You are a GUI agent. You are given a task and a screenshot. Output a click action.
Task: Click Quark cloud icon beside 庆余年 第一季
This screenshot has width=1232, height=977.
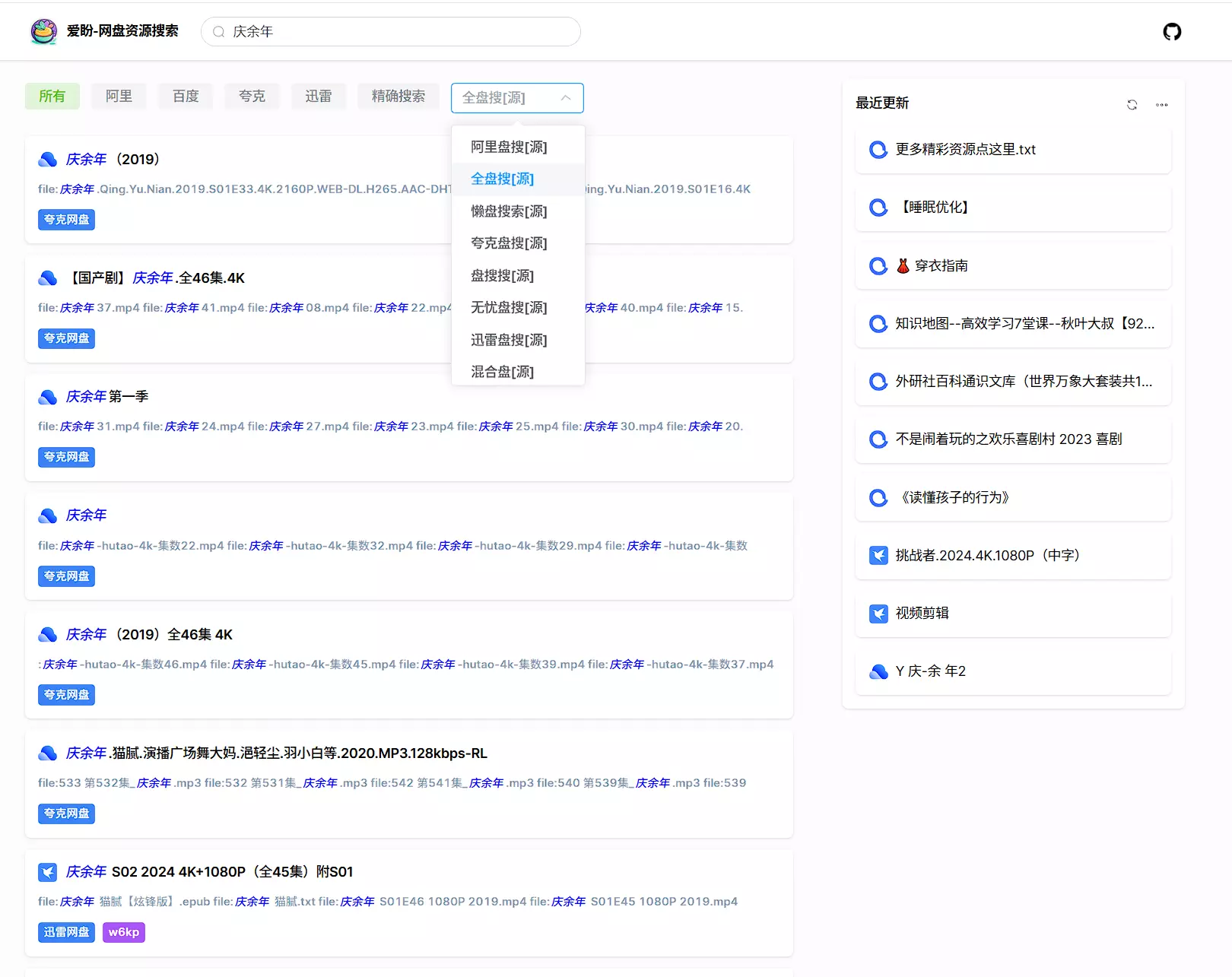(x=48, y=397)
